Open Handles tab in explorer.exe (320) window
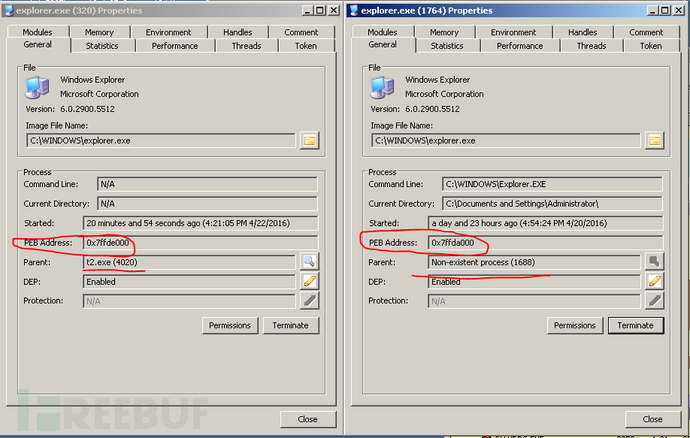This screenshot has height=438, width=690. coord(238,32)
